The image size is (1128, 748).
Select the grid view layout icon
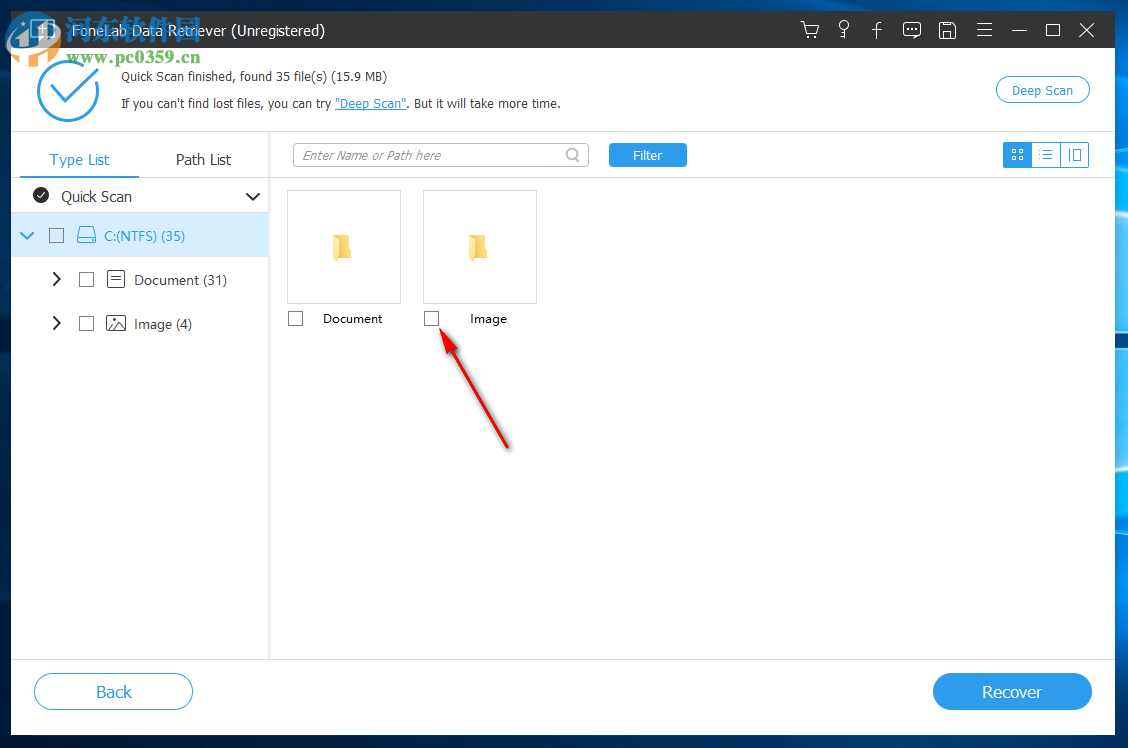click(1016, 155)
